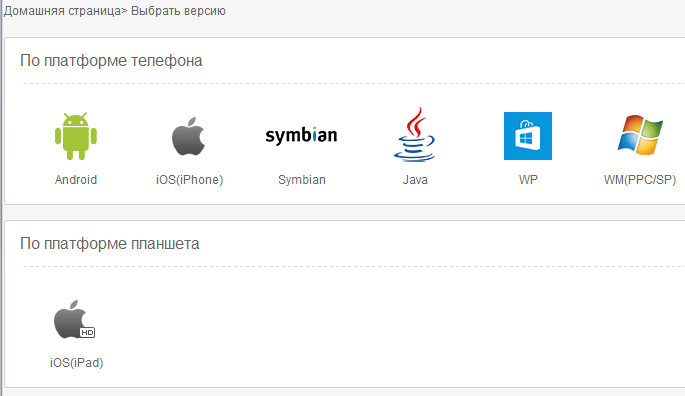The width and height of the screenshot is (685, 396).
Task: Click the Выбрать версию breadcrumb text
Action: (x=178, y=10)
